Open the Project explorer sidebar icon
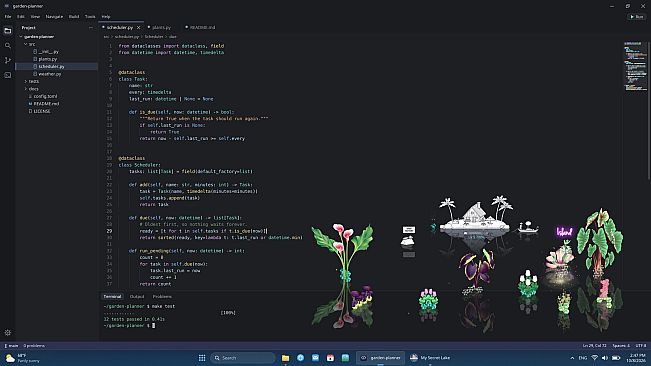 (x=8, y=31)
